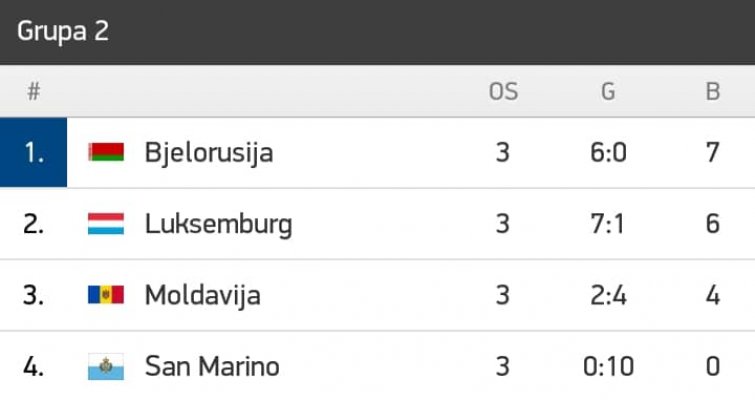Click Bjelorusija's 7 points value

pos(712,153)
